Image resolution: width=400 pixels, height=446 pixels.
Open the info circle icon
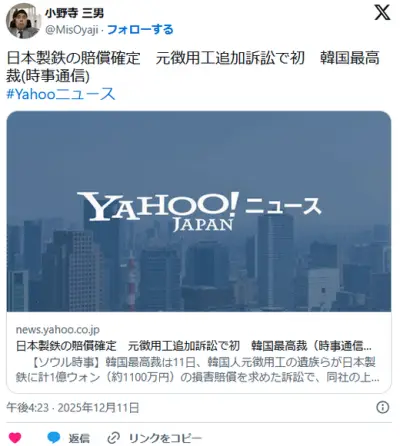[382, 407]
